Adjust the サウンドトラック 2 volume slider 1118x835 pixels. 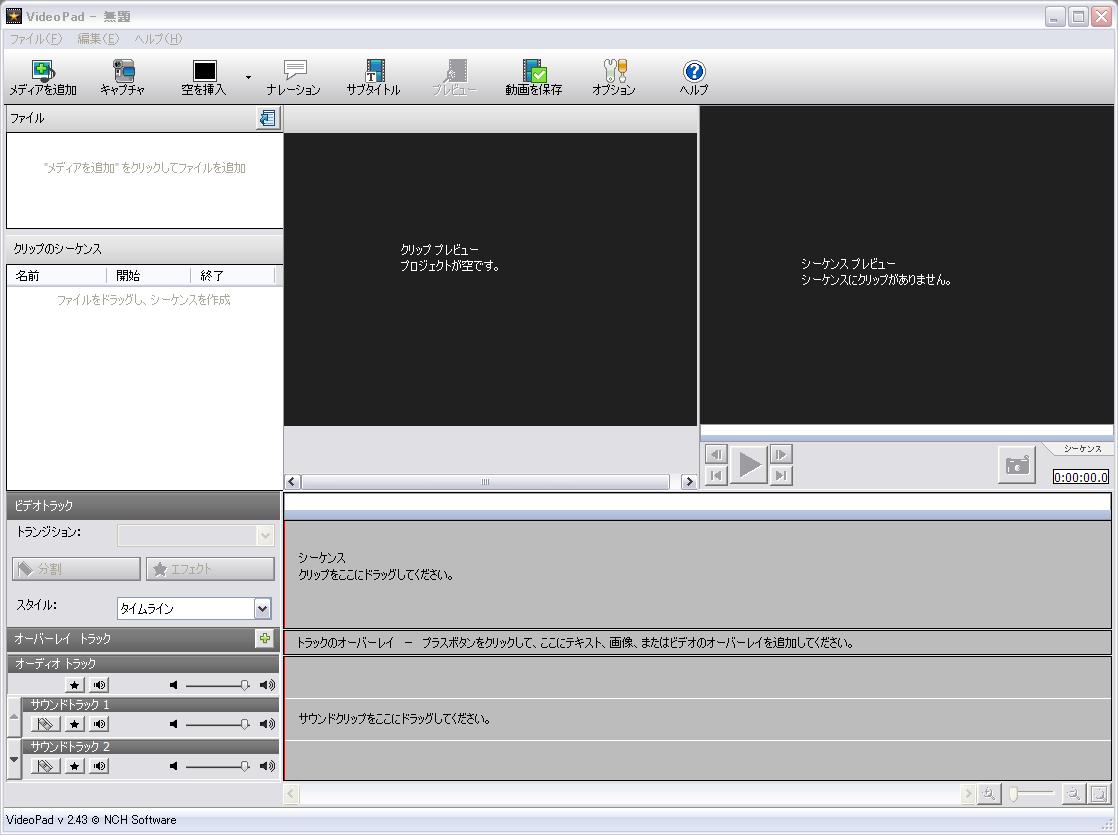pos(245,767)
